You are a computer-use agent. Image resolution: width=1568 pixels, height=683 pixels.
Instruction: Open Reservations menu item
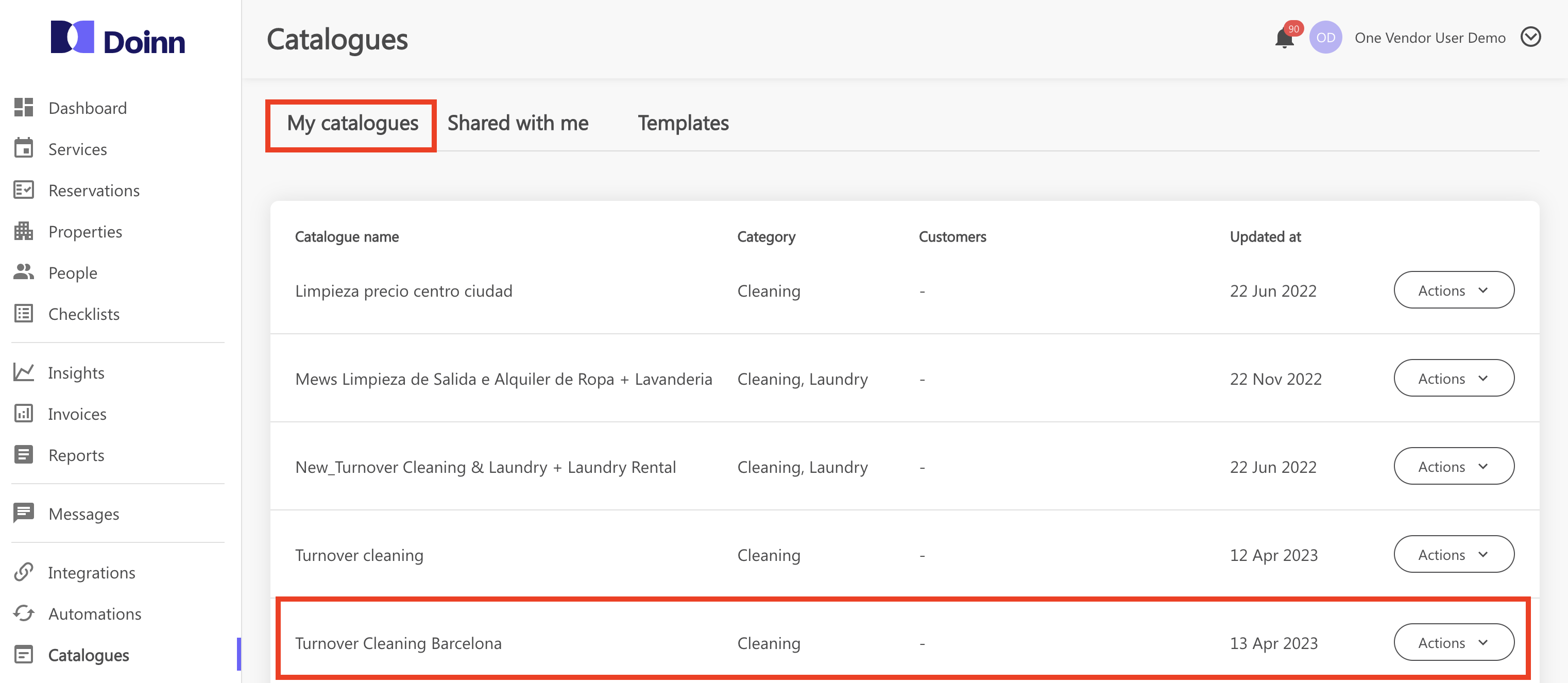click(94, 191)
